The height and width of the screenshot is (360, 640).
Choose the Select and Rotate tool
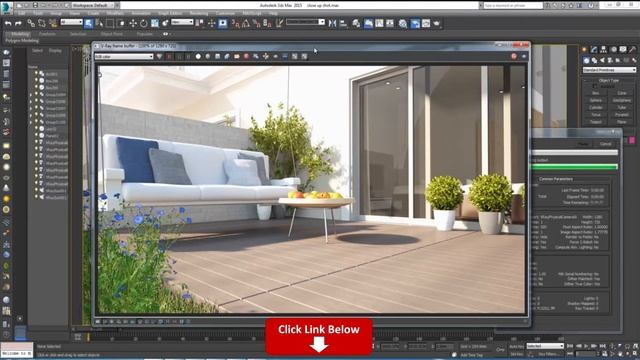pos(144,23)
